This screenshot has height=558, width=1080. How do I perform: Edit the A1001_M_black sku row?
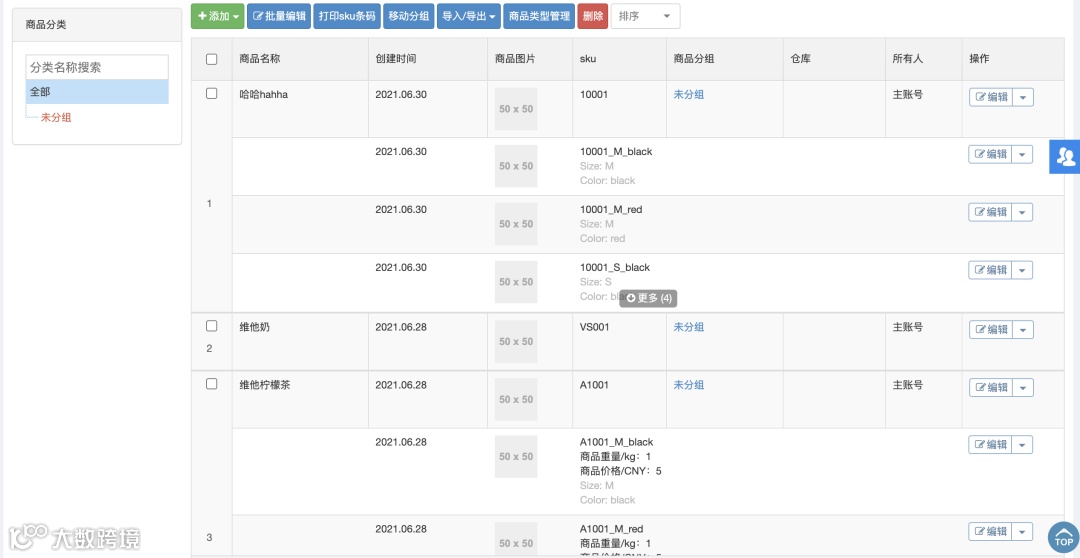point(990,445)
